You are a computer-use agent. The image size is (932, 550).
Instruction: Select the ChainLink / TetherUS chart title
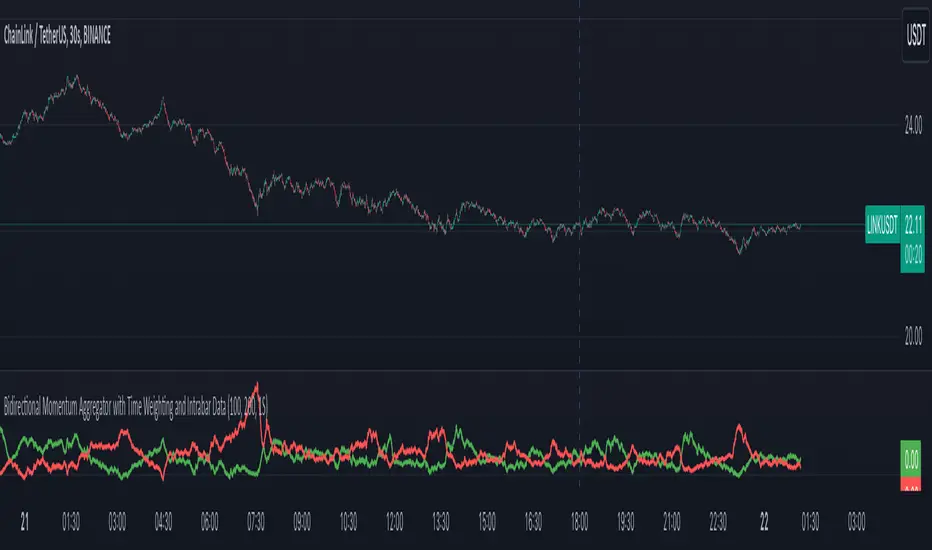point(57,36)
